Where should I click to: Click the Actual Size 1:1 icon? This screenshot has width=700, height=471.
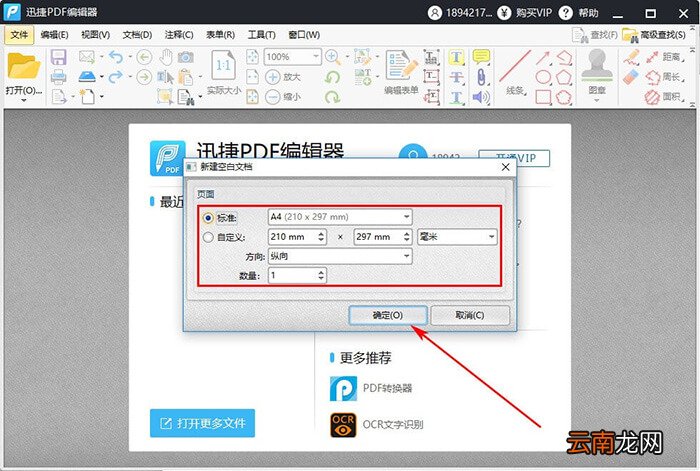(x=224, y=73)
